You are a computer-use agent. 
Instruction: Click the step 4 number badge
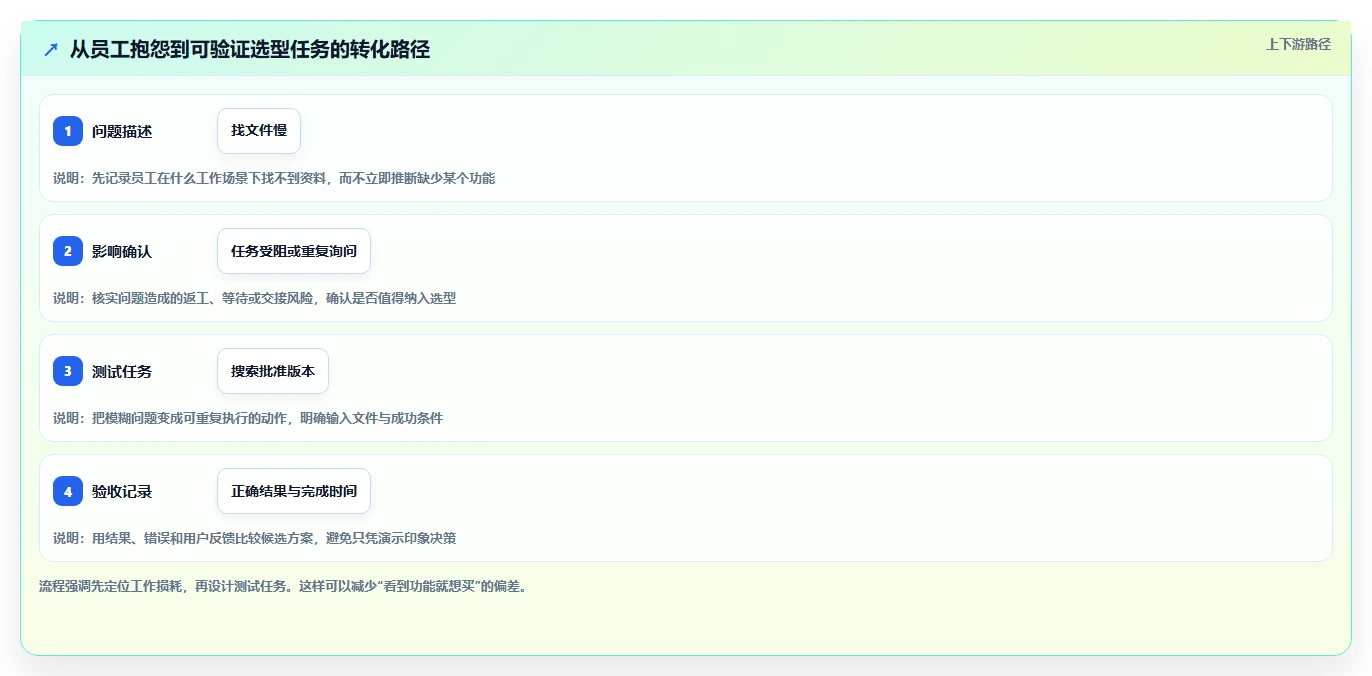tap(68, 491)
